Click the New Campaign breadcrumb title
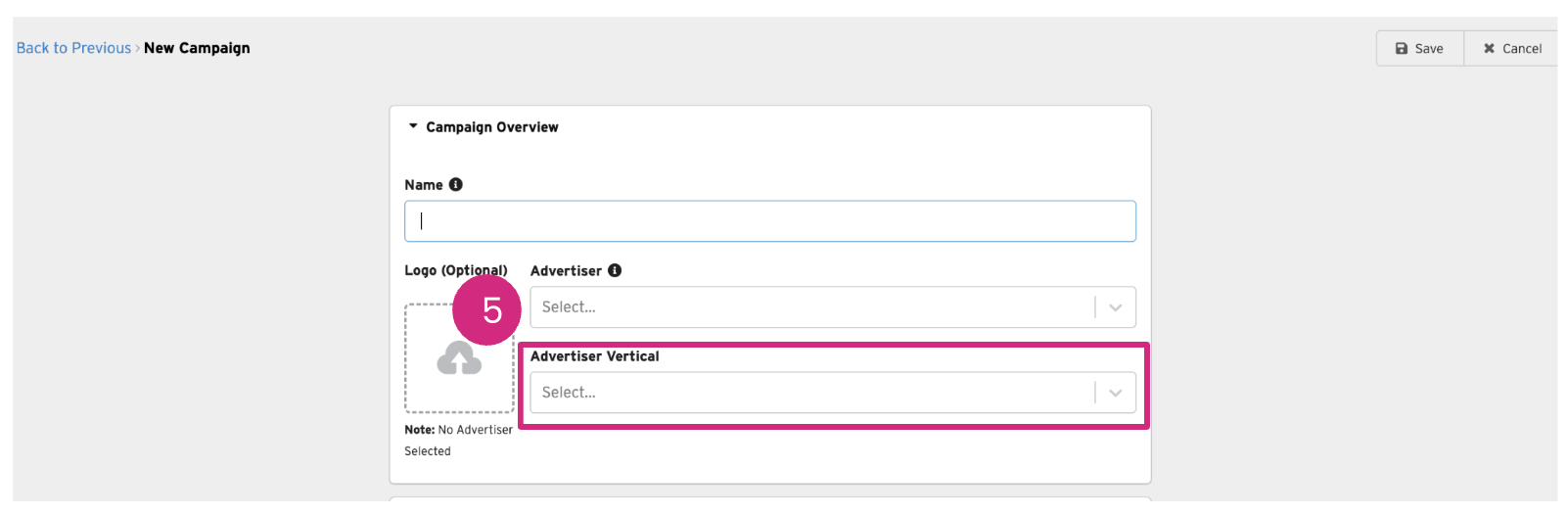 tap(197, 48)
